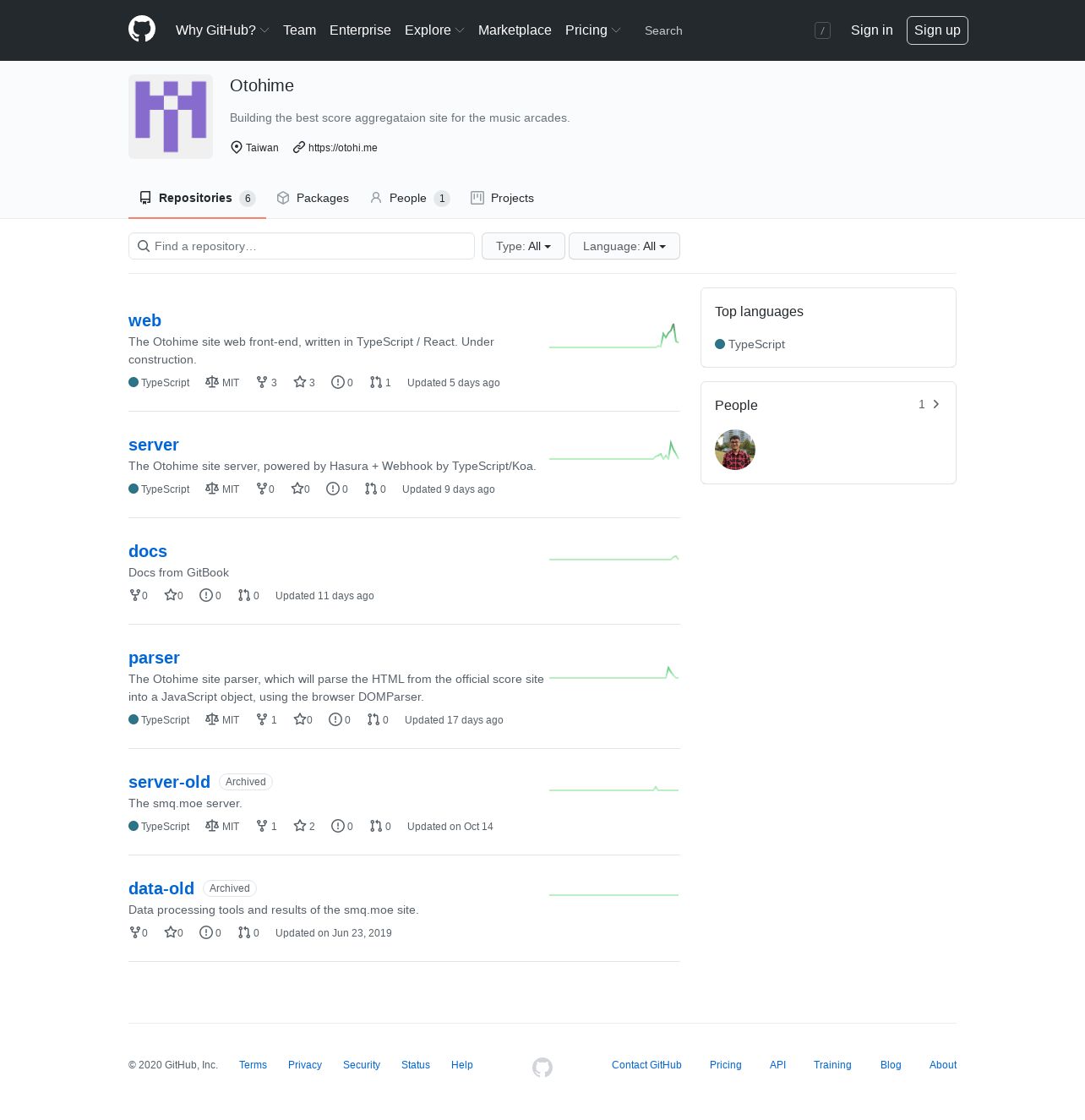Click the star icon in web repository row
The height and width of the screenshot is (1120, 1085).
(299, 382)
